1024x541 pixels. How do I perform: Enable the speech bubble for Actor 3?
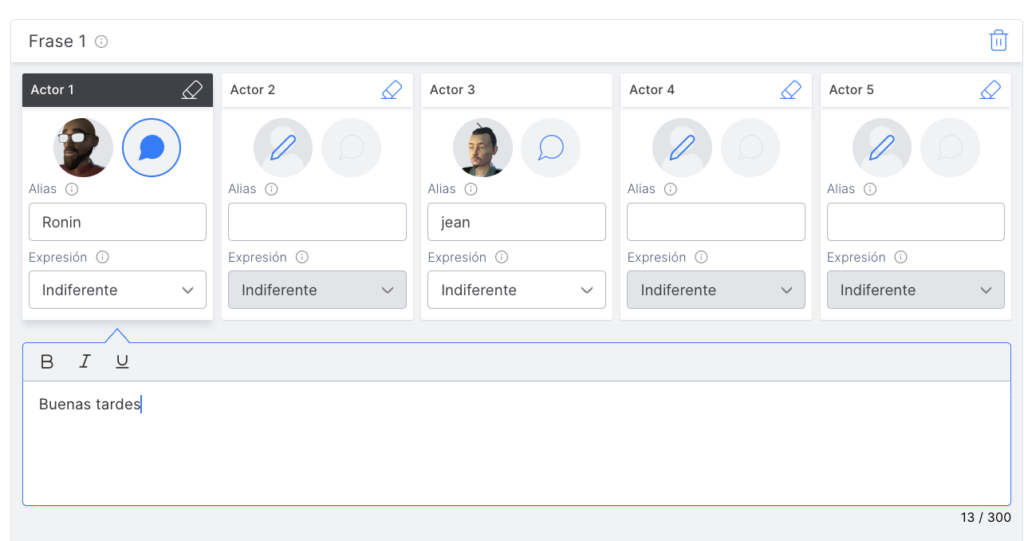pyautogui.click(x=550, y=148)
